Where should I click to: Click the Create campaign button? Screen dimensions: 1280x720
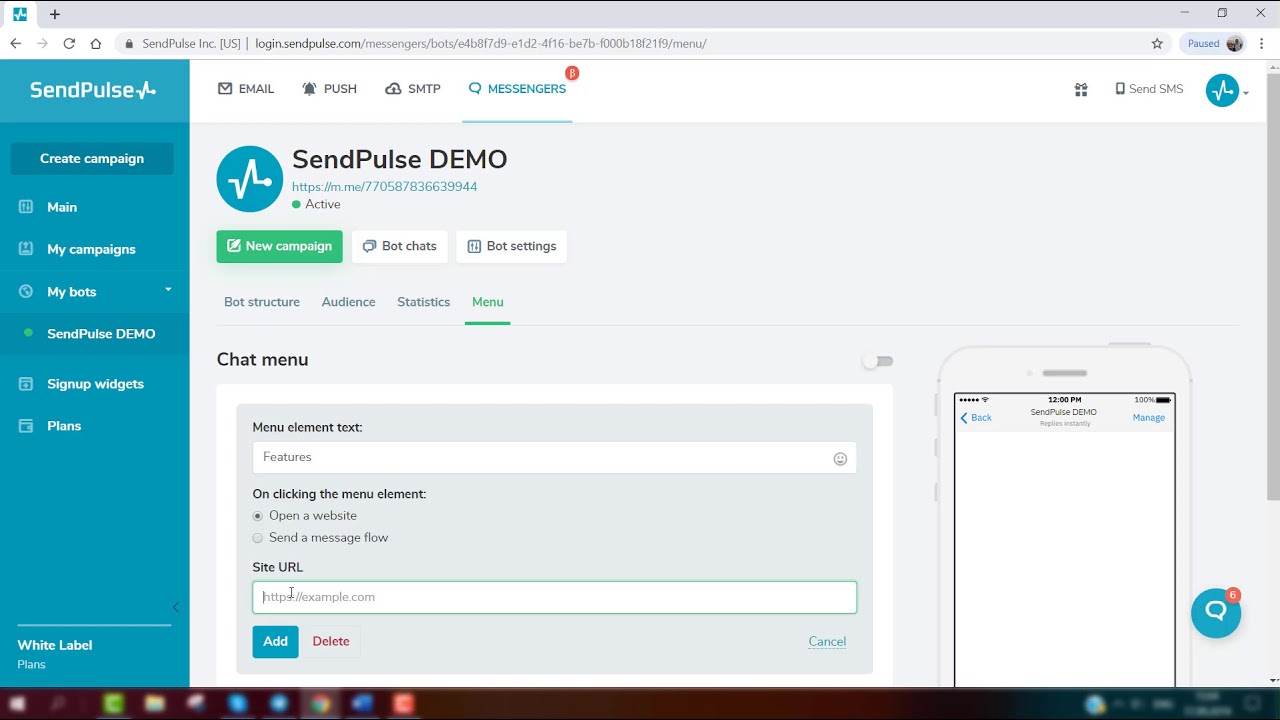(x=92, y=158)
